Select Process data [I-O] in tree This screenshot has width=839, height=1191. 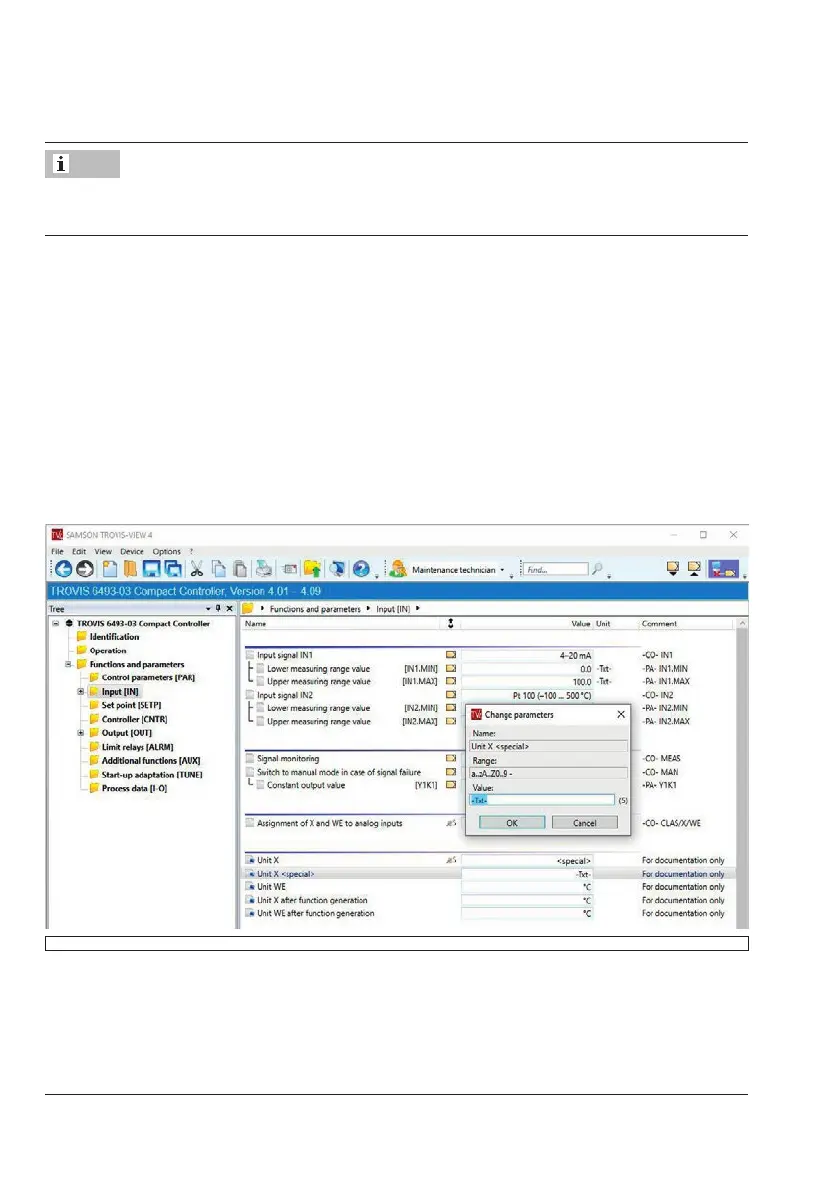(134, 788)
